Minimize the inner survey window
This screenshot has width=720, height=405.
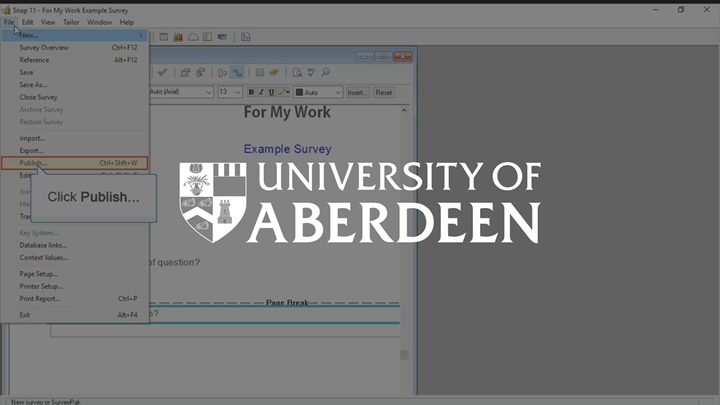pos(364,56)
